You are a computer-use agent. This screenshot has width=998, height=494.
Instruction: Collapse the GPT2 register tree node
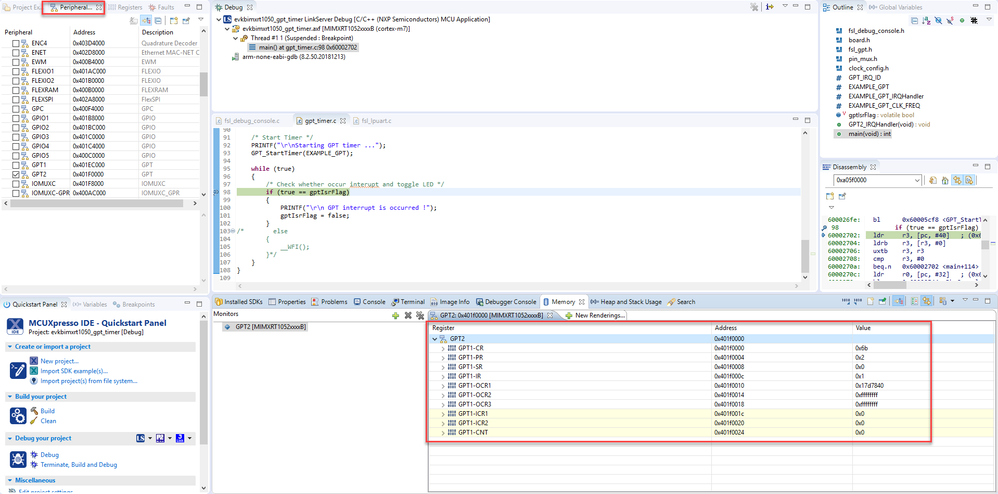(x=435, y=339)
